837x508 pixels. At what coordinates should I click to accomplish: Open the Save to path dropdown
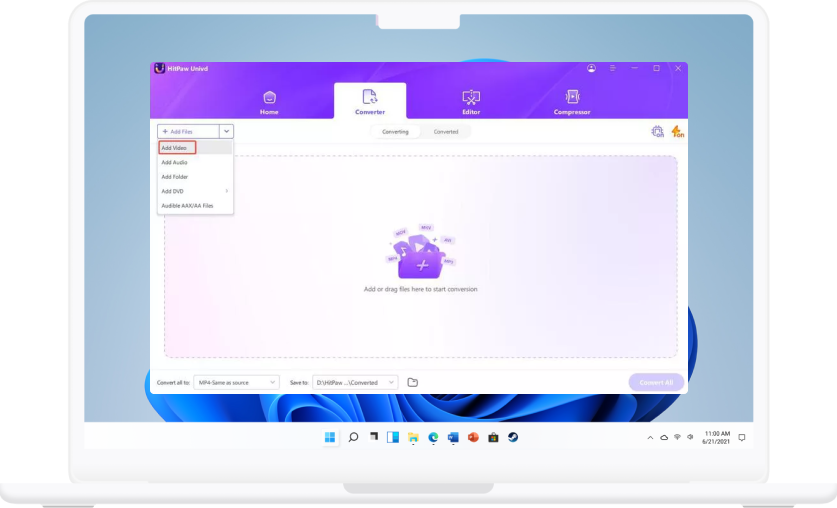pos(355,383)
